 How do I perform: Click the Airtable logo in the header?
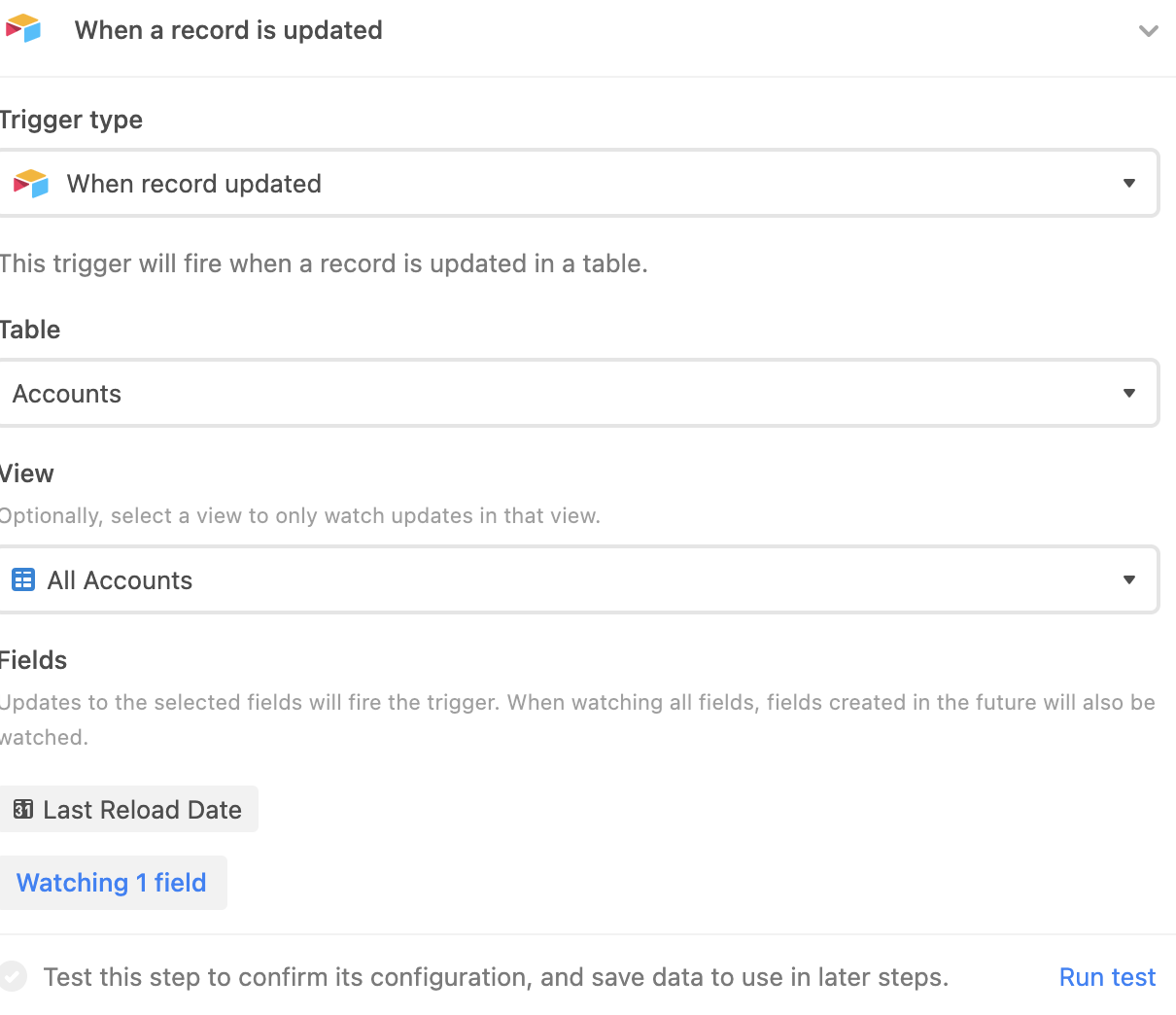pyautogui.click(x=23, y=29)
